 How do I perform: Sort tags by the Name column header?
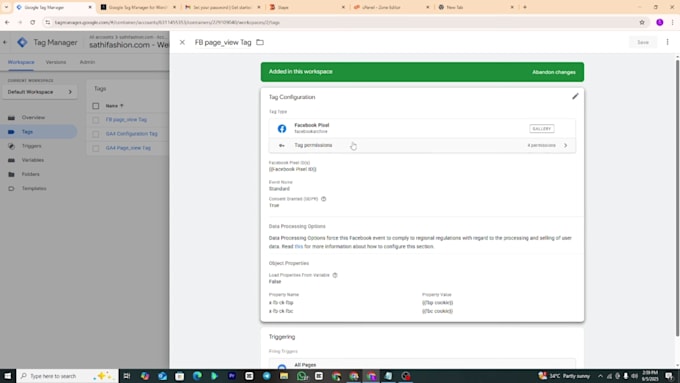point(114,106)
